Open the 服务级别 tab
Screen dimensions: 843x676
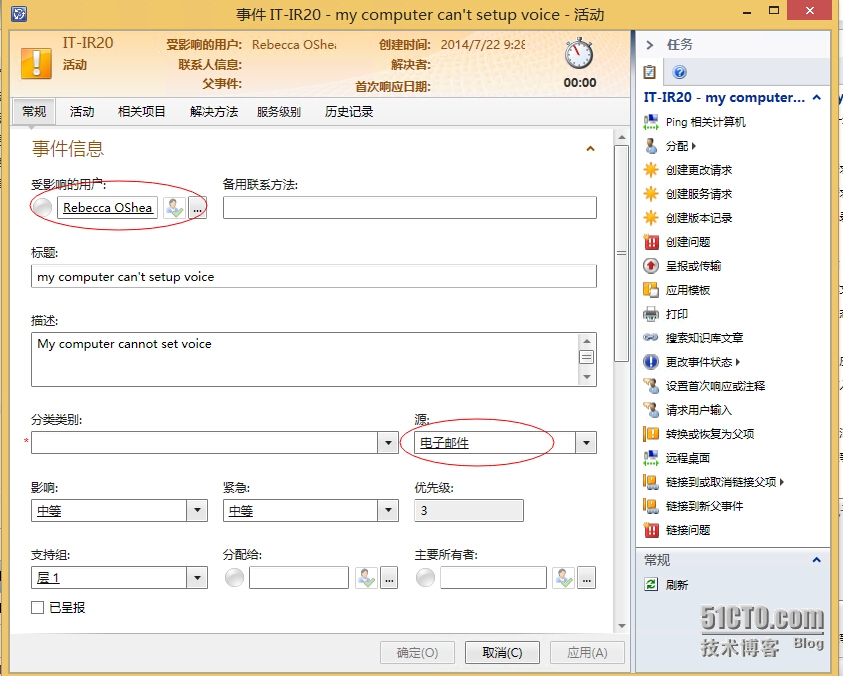pos(278,111)
